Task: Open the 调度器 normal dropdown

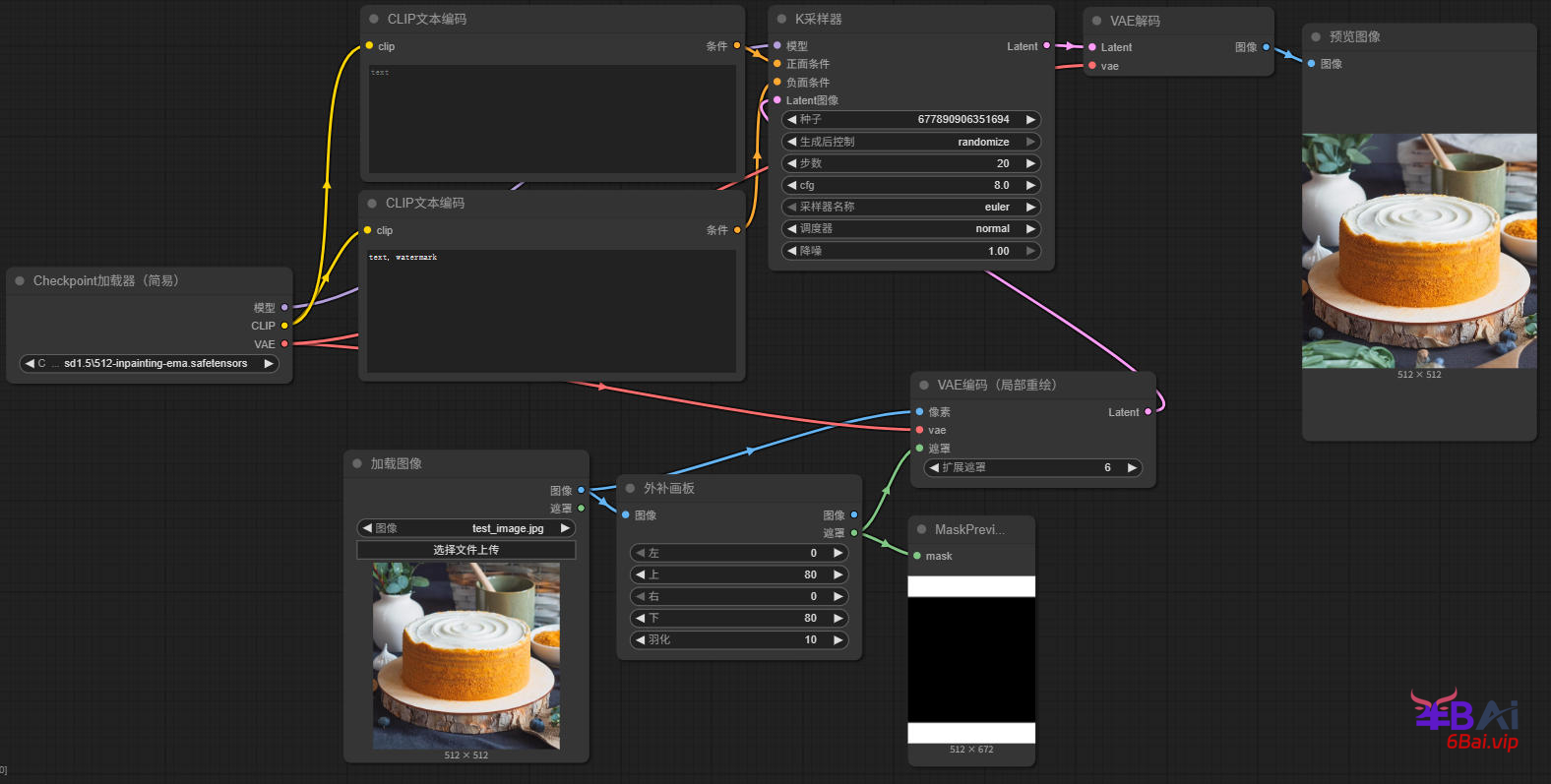Action: tap(911, 228)
